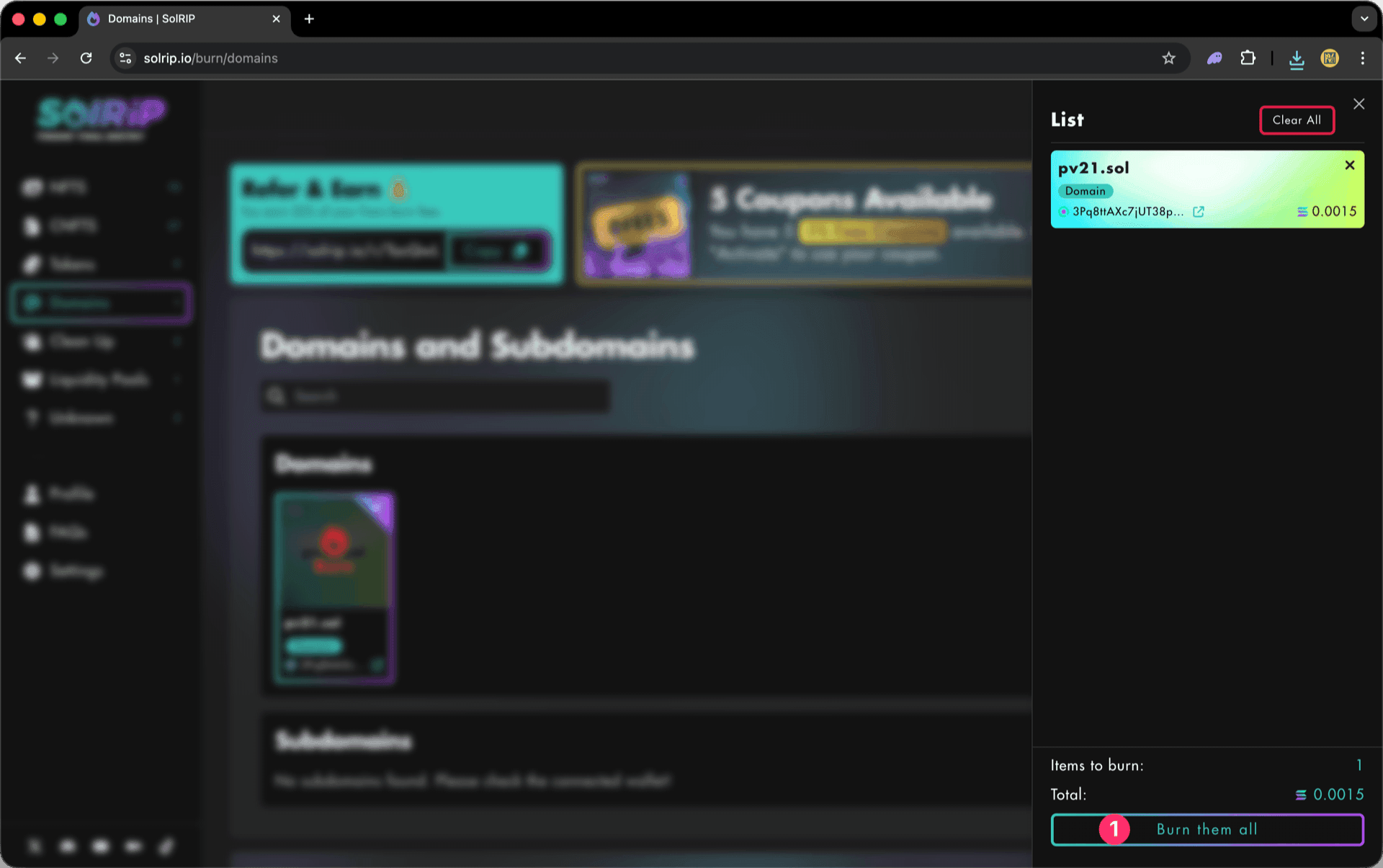
Task: Open the Chrome profile avatar
Action: pos(1330,58)
